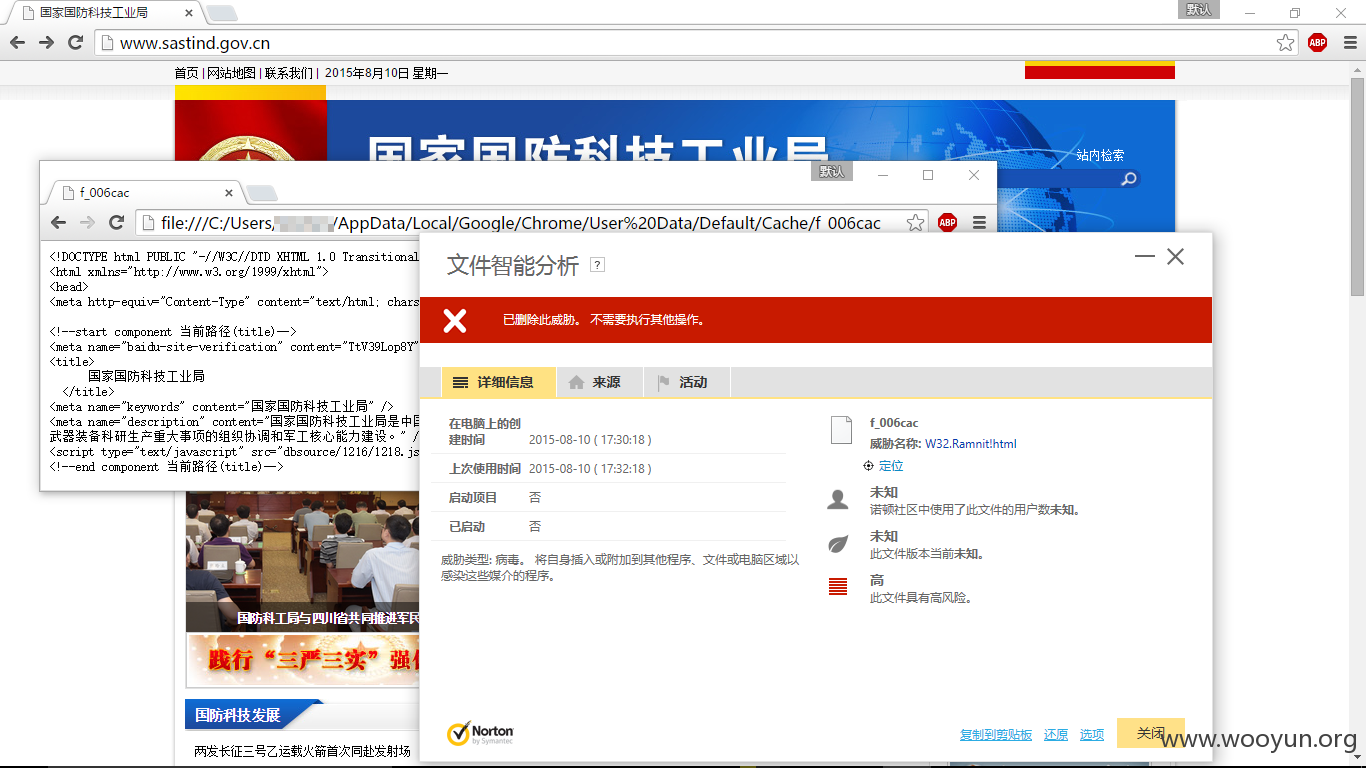Image resolution: width=1366 pixels, height=768 pixels.
Task: Go back in the f_006cac window
Action: (58, 222)
